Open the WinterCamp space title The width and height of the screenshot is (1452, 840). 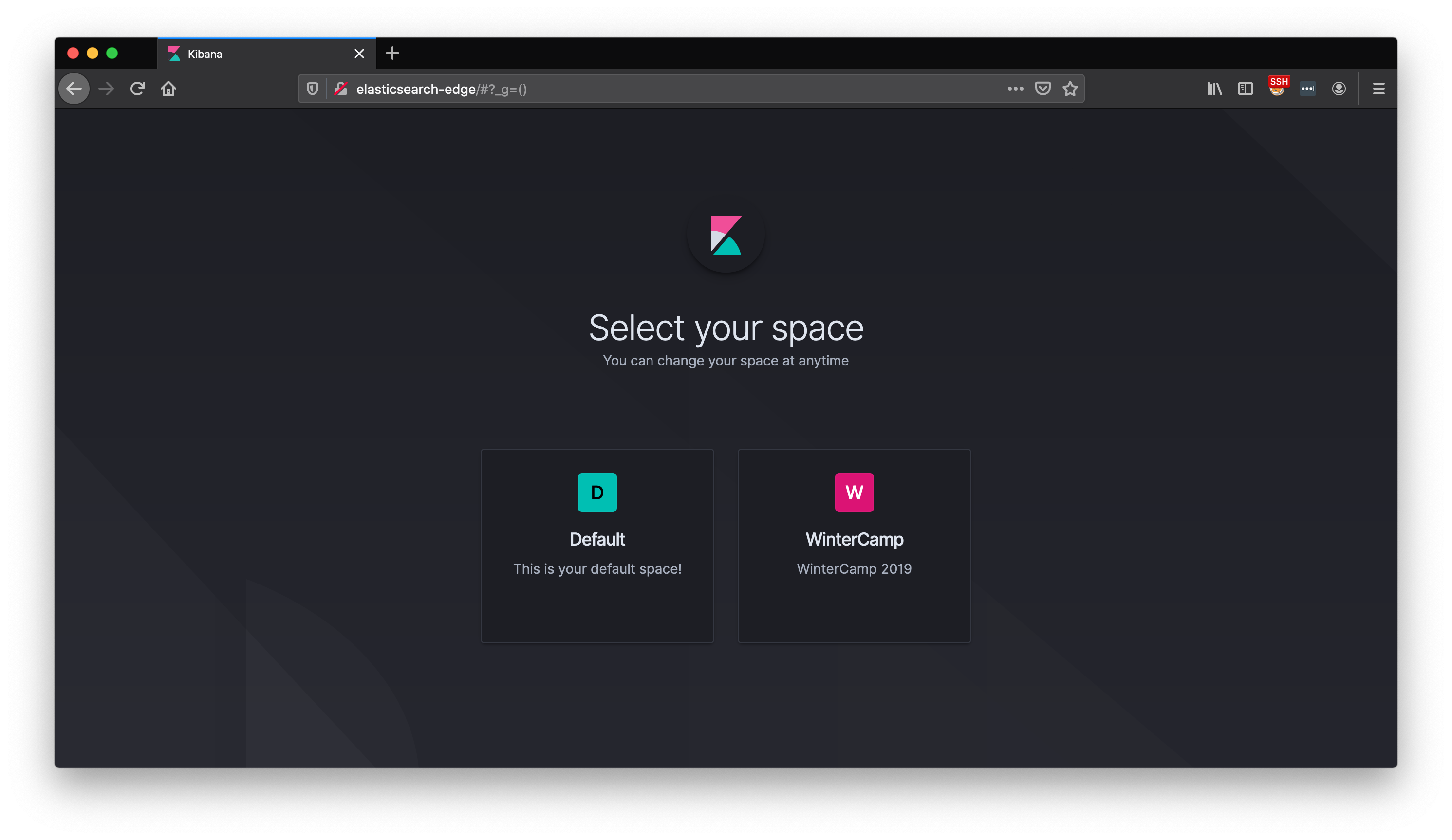pos(854,539)
